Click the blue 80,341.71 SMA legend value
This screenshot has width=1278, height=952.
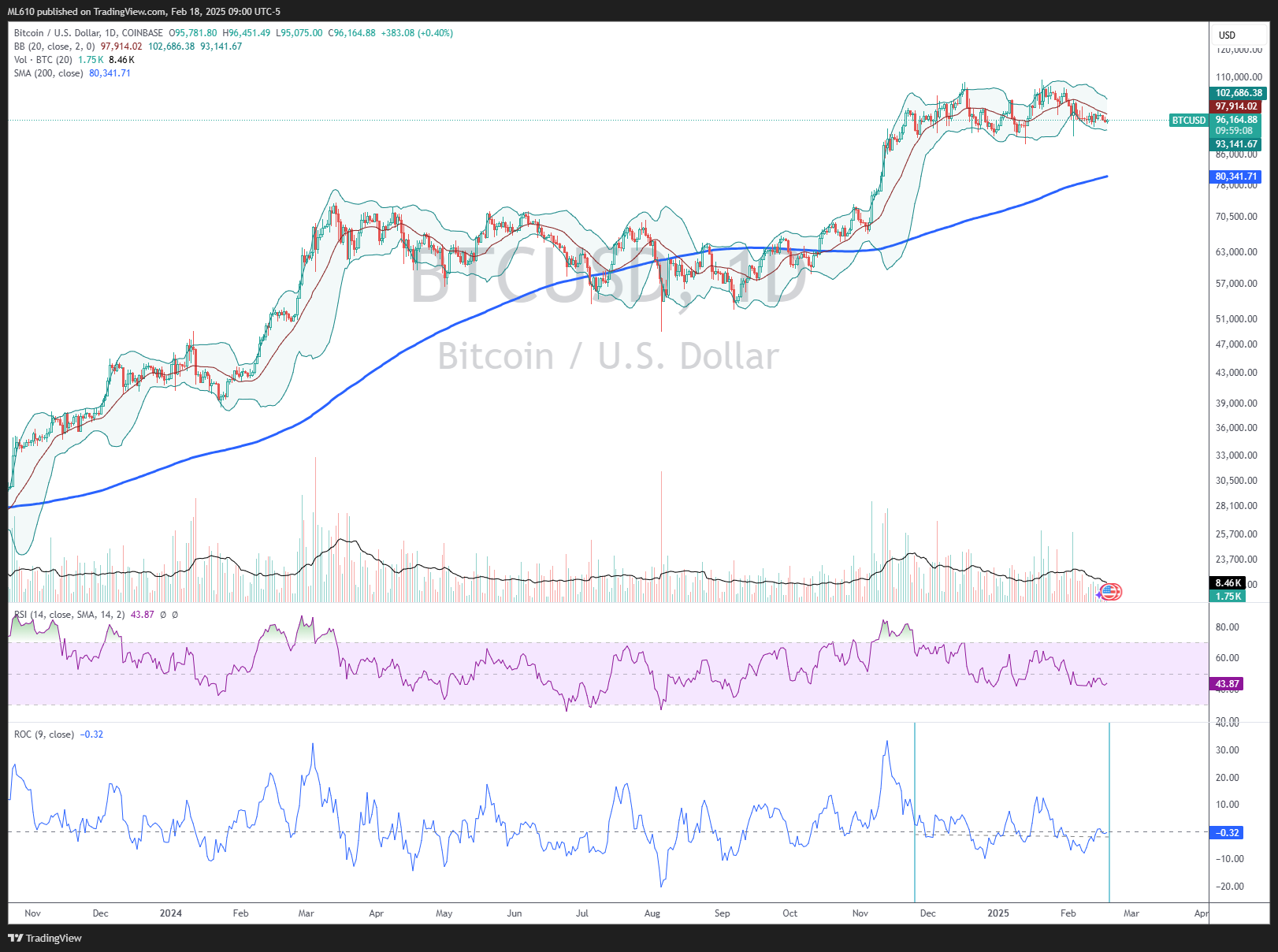pos(110,73)
